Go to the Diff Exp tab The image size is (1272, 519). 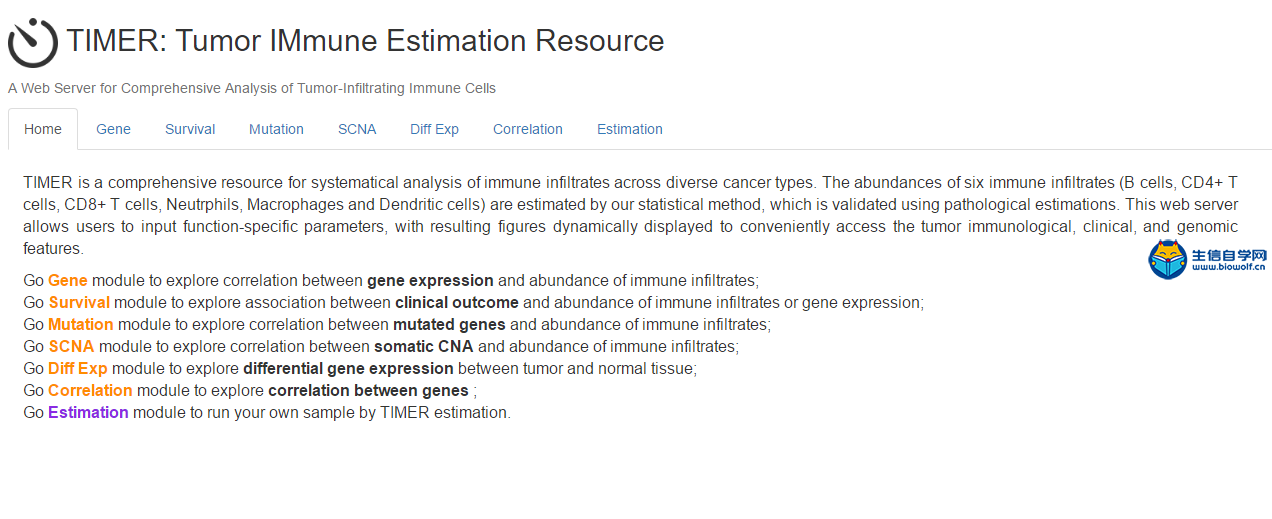point(434,129)
